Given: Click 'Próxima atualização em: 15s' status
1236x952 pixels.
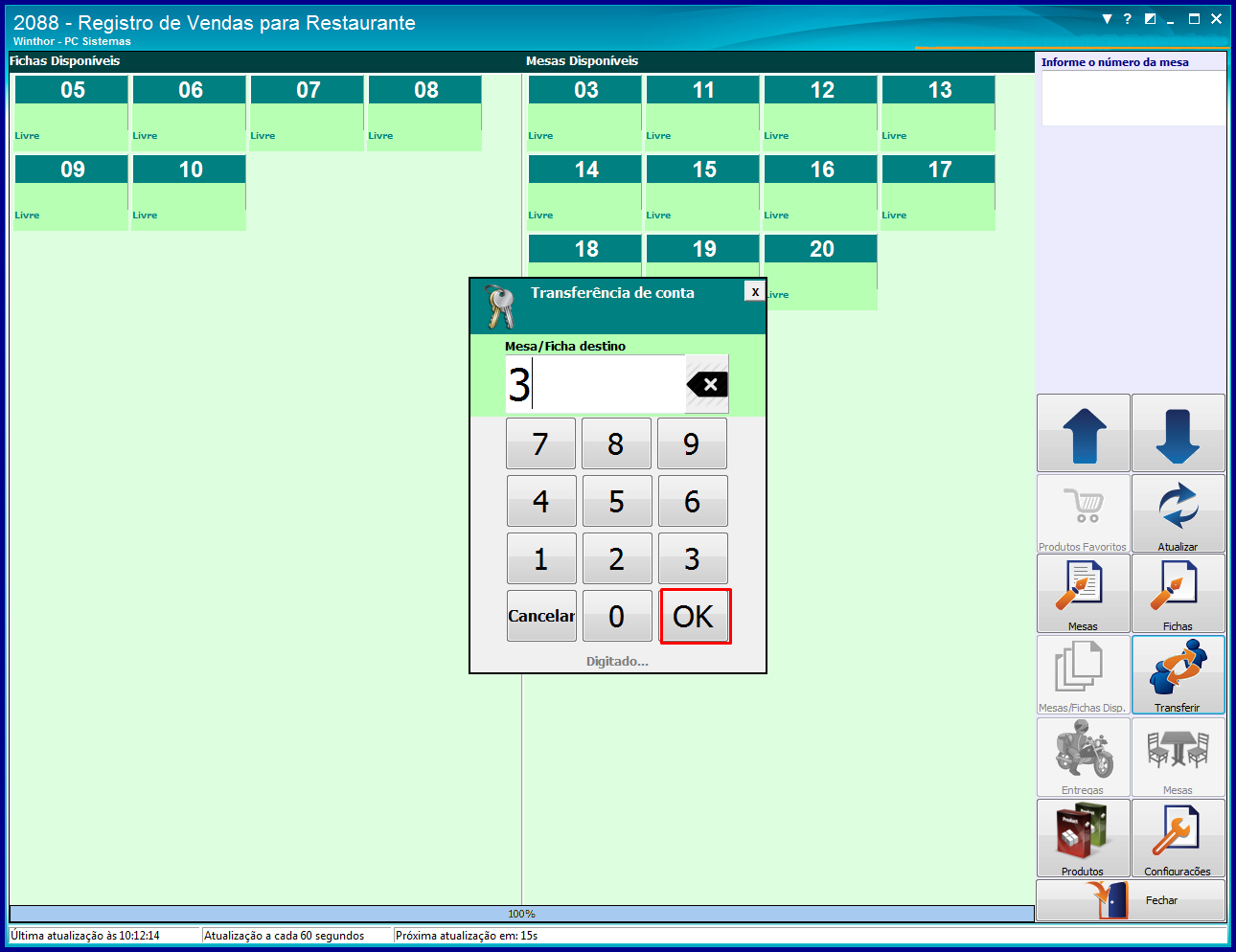Looking at the screenshot, I should tap(467, 936).
